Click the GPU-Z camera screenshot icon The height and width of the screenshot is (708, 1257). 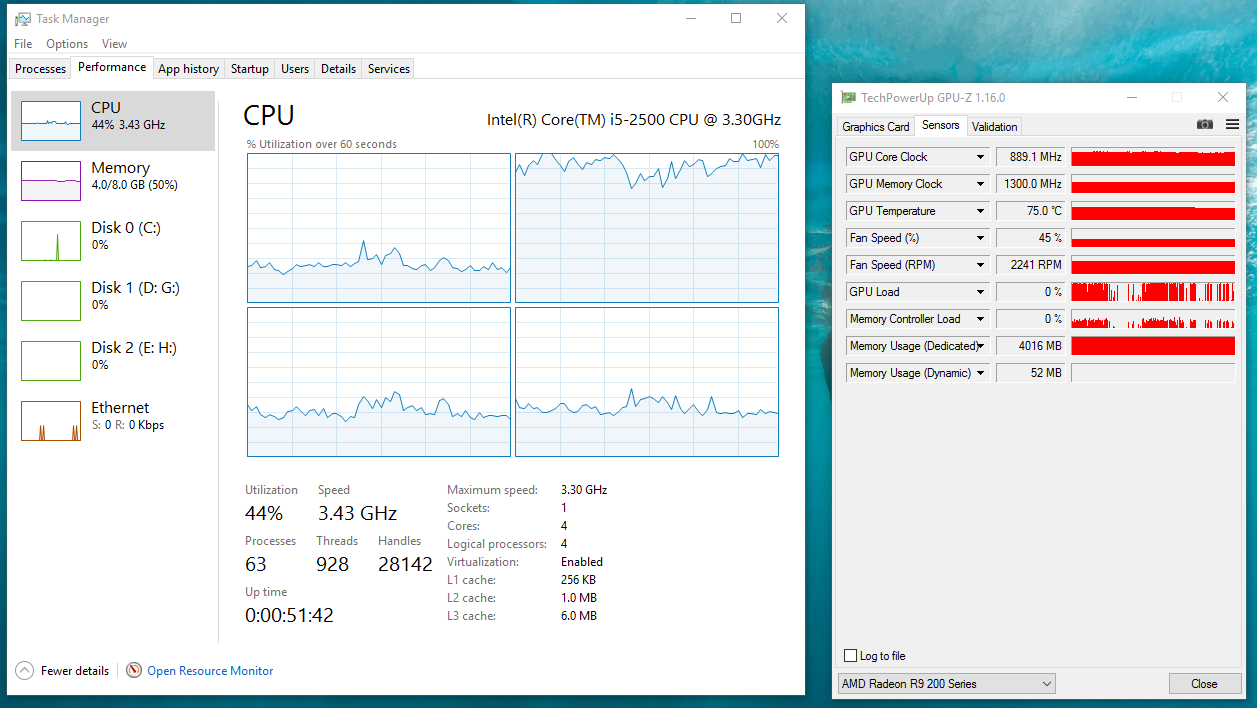click(x=1205, y=124)
